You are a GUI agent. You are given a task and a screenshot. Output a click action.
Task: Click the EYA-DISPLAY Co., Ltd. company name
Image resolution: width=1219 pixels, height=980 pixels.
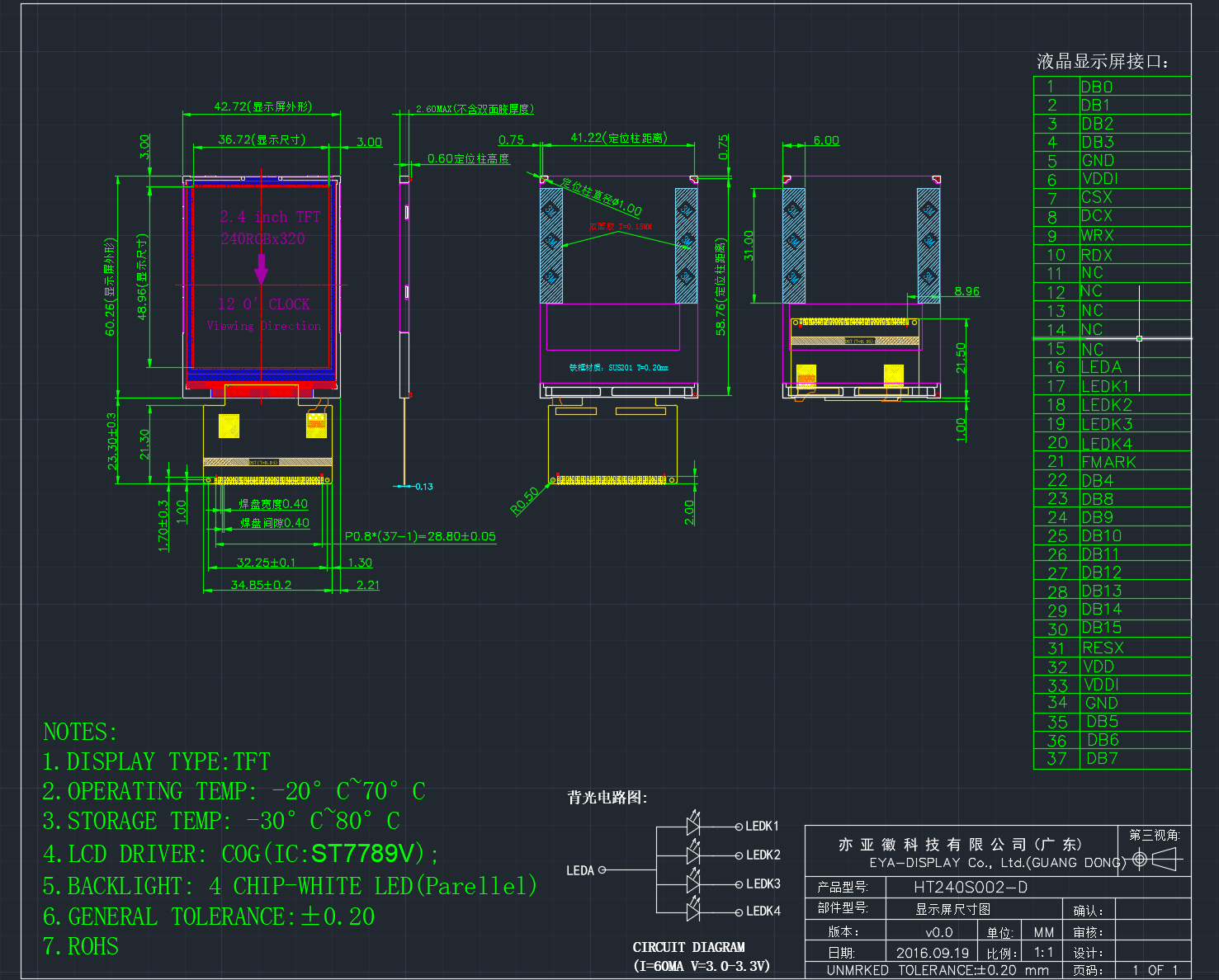[998, 863]
